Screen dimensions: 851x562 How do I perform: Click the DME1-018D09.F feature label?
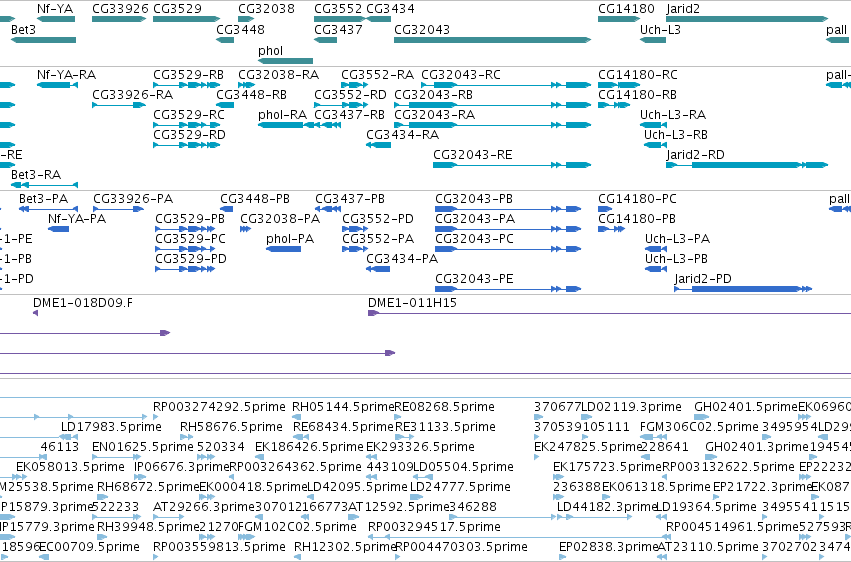click(82, 303)
